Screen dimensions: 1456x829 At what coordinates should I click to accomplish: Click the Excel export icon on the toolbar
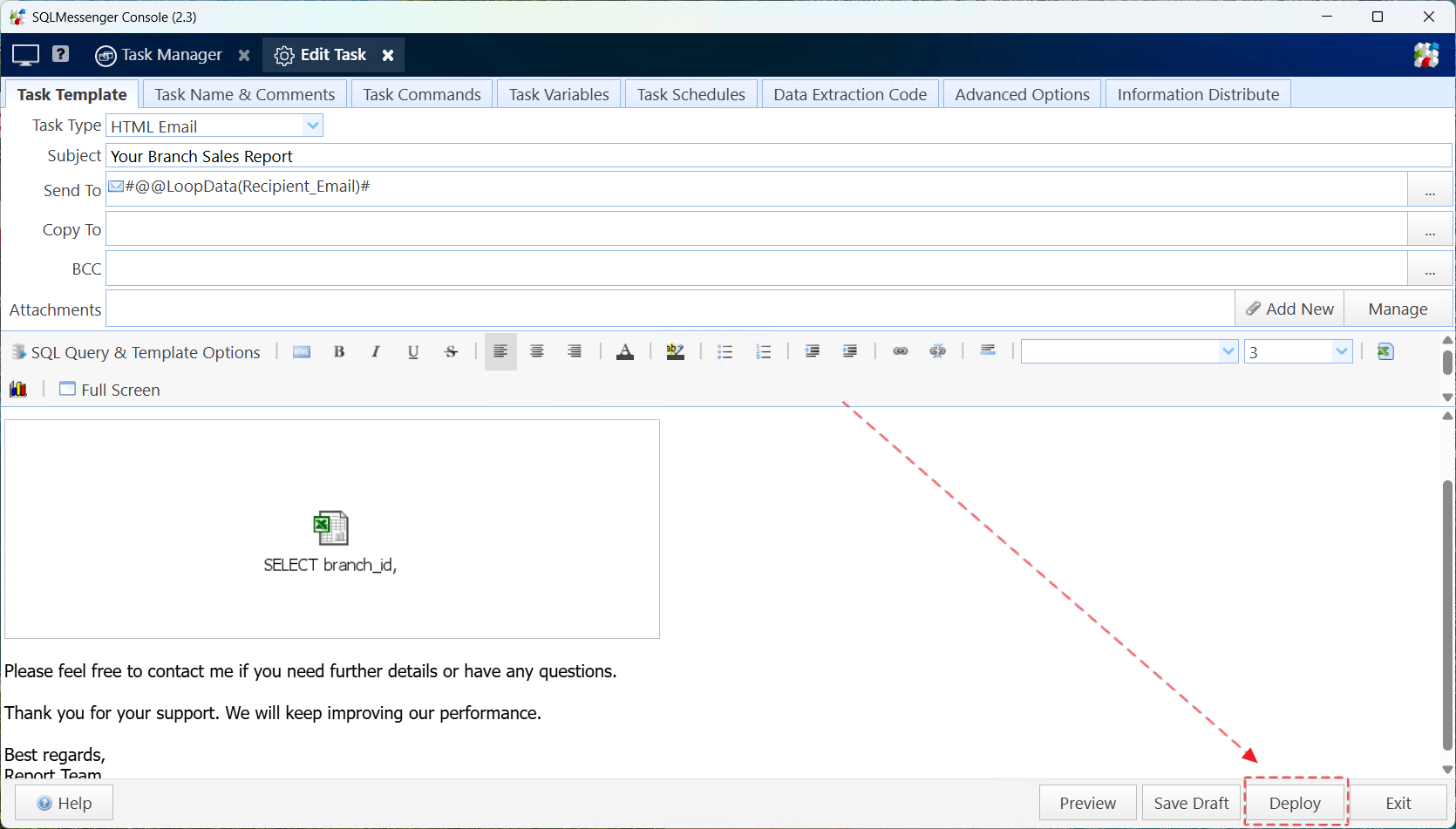pyautogui.click(x=1385, y=351)
